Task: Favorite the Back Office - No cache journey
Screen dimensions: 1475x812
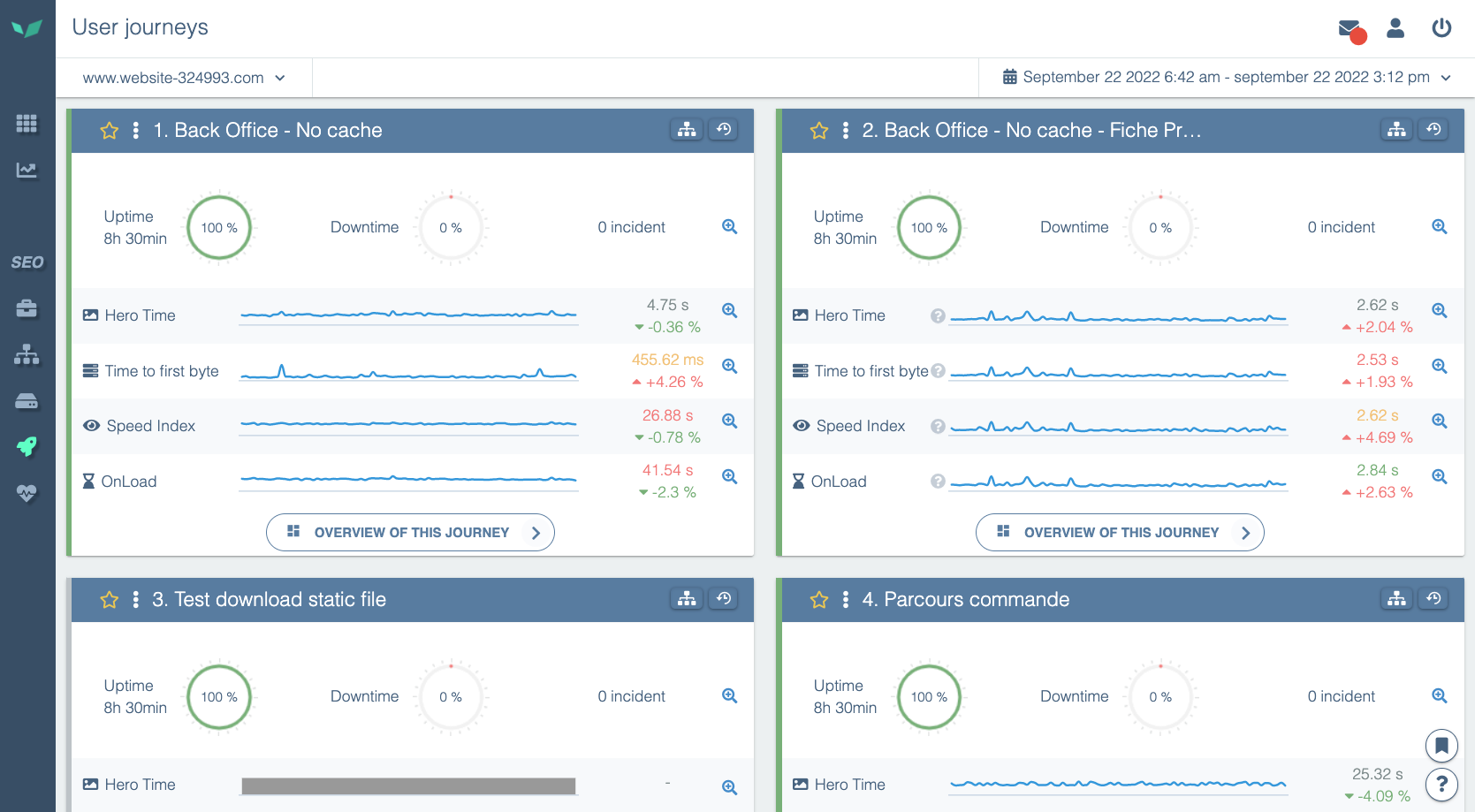Action: [110, 131]
